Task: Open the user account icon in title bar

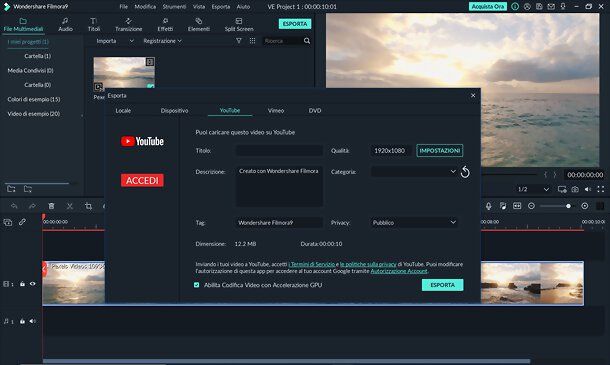Action: click(527, 7)
